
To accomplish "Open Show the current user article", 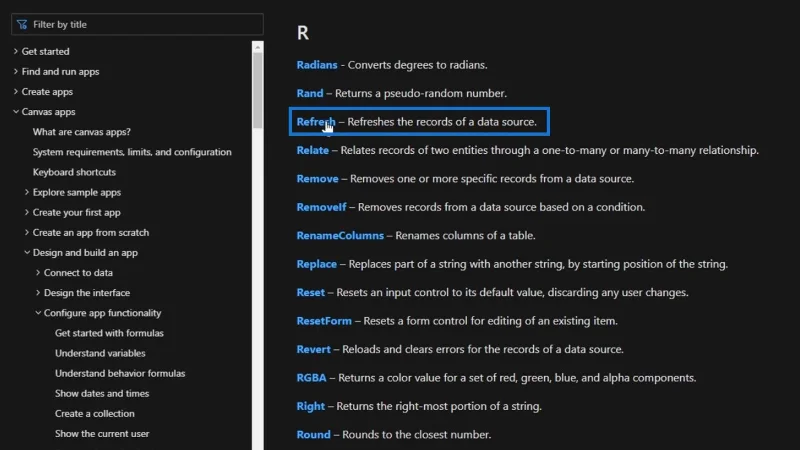I will pos(102,434).
